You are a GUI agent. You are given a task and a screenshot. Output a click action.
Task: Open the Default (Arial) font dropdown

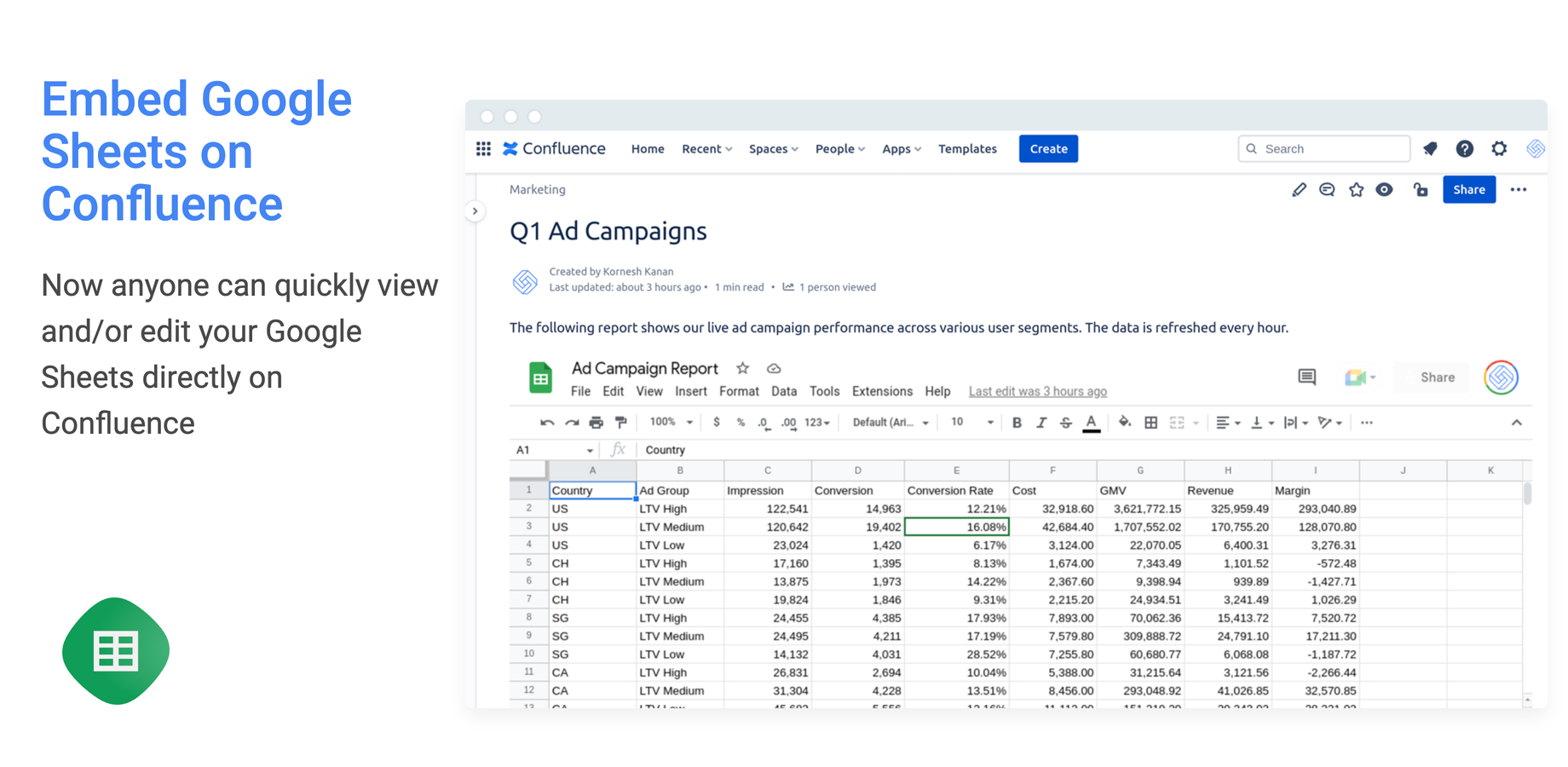pyautogui.click(x=891, y=423)
